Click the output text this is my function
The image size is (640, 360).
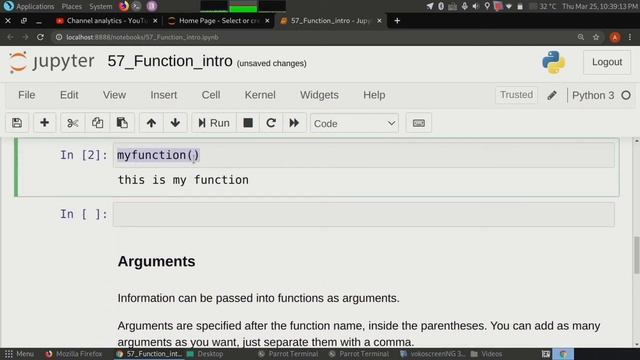(183, 180)
